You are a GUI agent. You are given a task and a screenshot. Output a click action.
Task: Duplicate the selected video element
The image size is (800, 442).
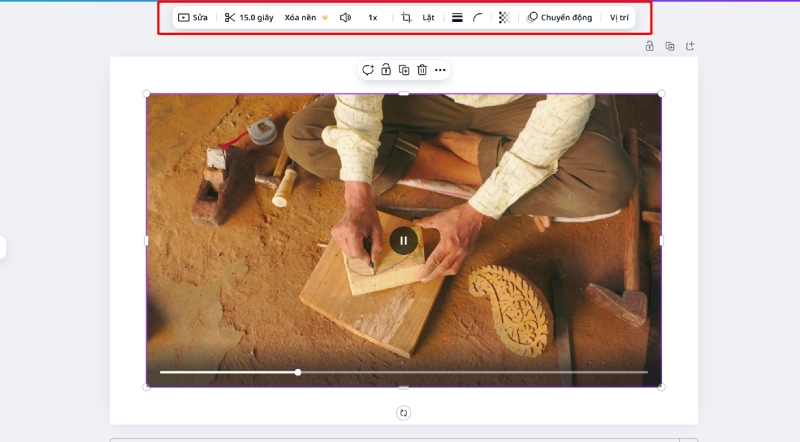(x=404, y=70)
